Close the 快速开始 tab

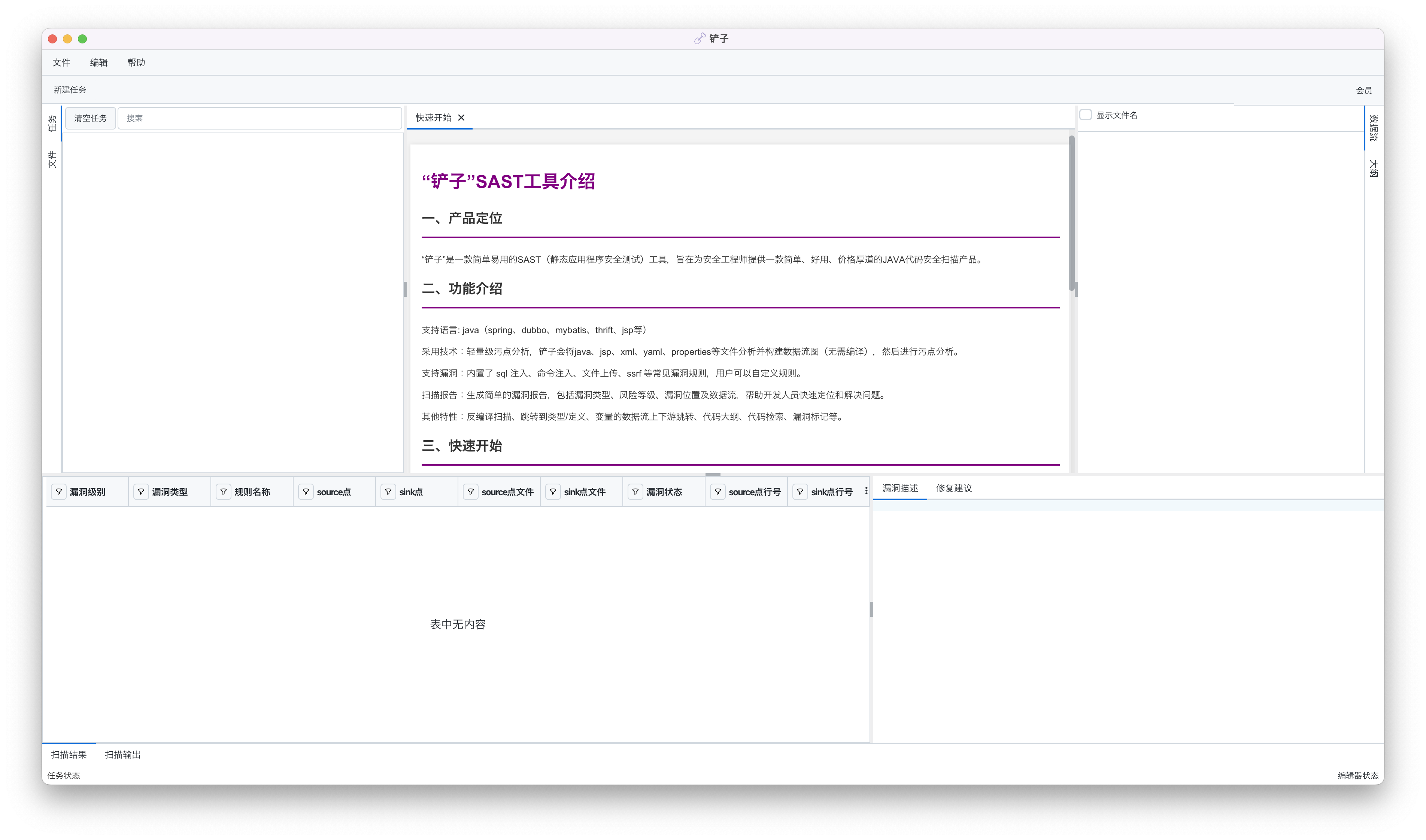[x=461, y=118]
